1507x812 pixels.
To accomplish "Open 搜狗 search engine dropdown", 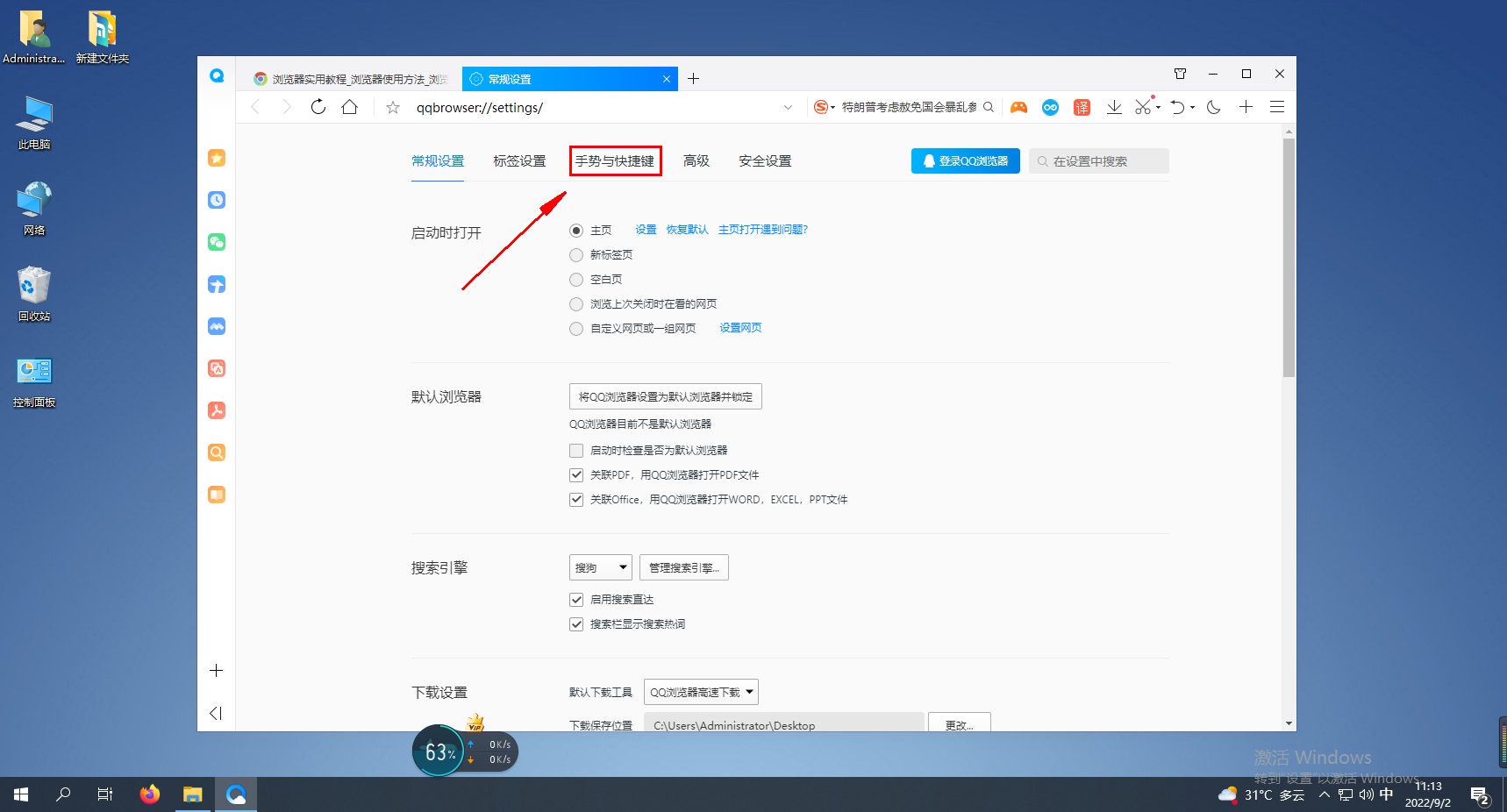I will (x=601, y=567).
